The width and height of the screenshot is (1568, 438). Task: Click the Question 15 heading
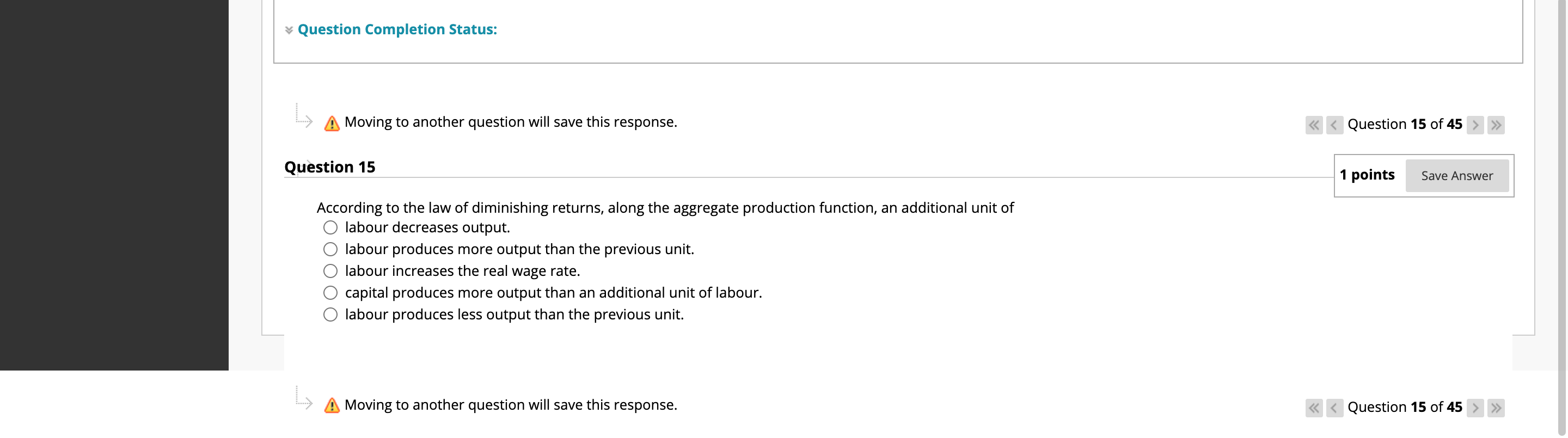(x=330, y=166)
